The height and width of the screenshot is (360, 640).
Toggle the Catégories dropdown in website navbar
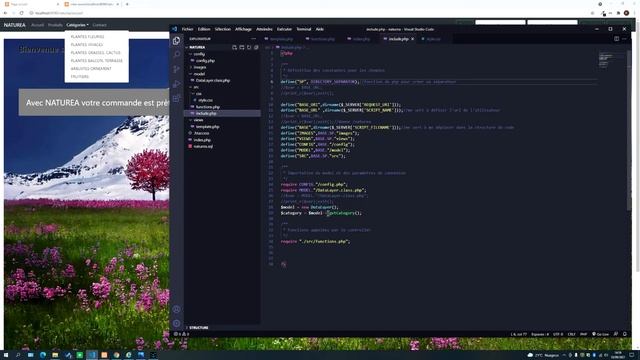coord(78,25)
